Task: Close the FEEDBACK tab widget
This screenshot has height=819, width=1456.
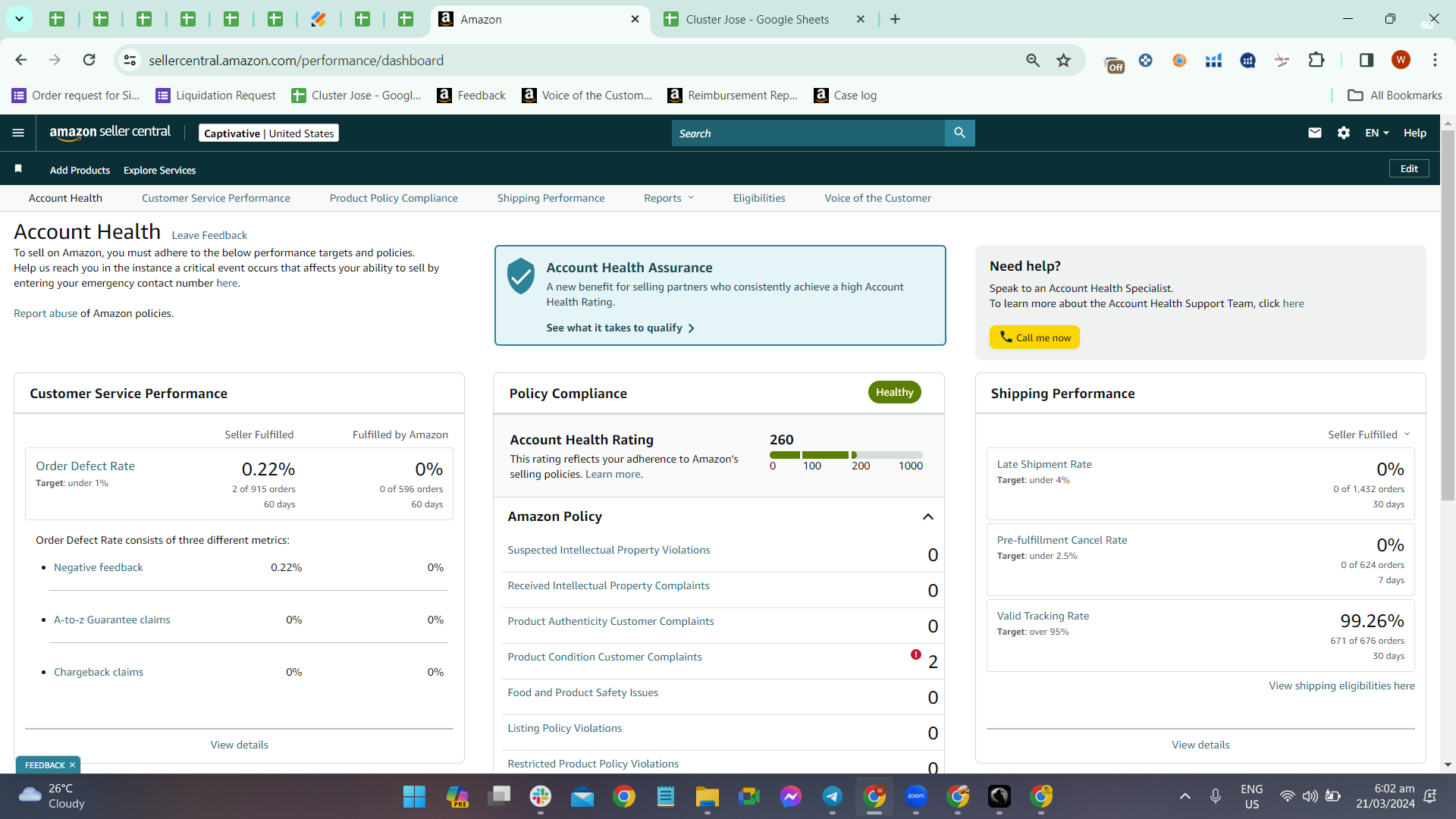Action: tap(72, 765)
